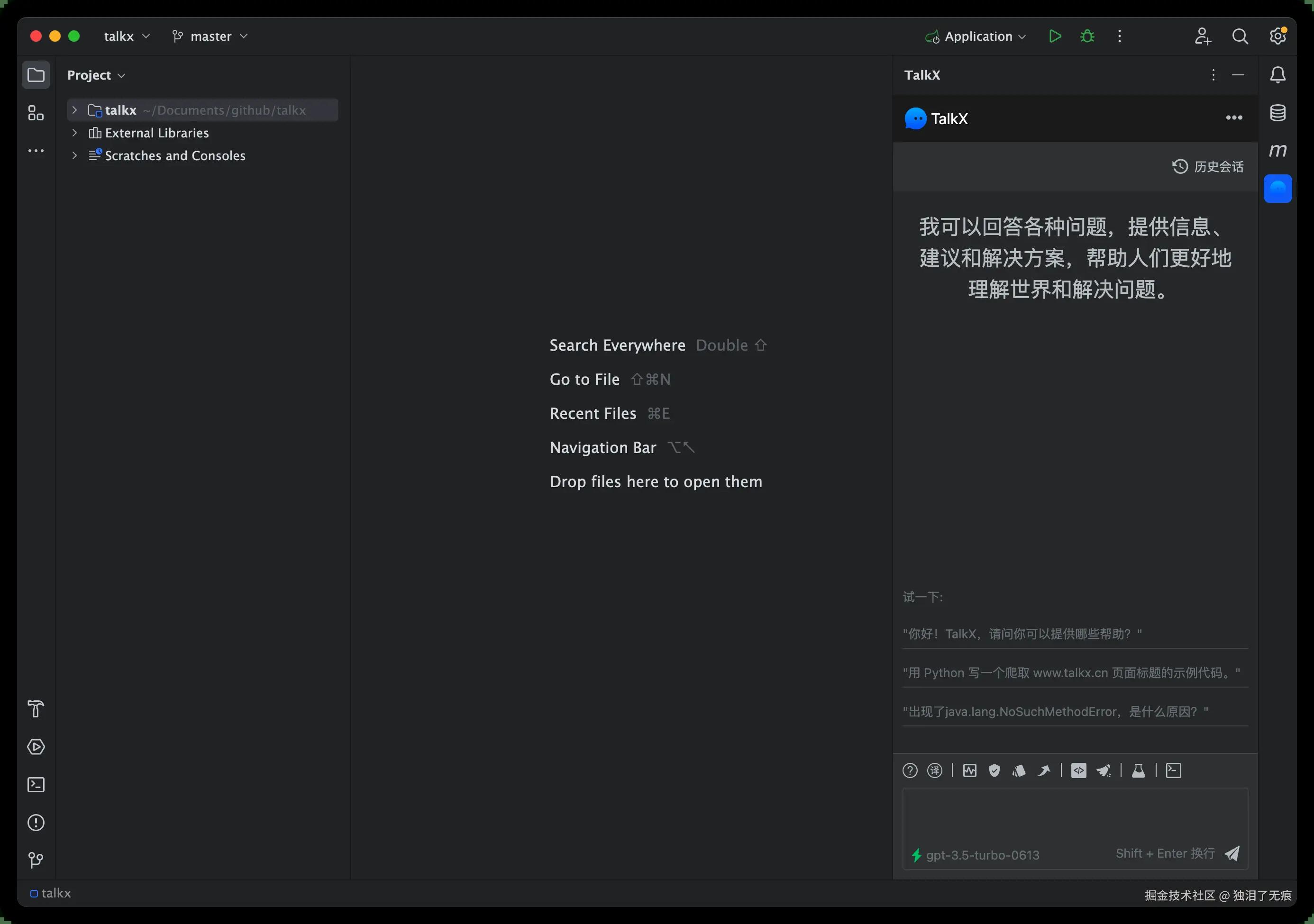This screenshot has width=1314, height=924.
Task: Open TalkX header three-dot menu
Action: pos(1234,118)
